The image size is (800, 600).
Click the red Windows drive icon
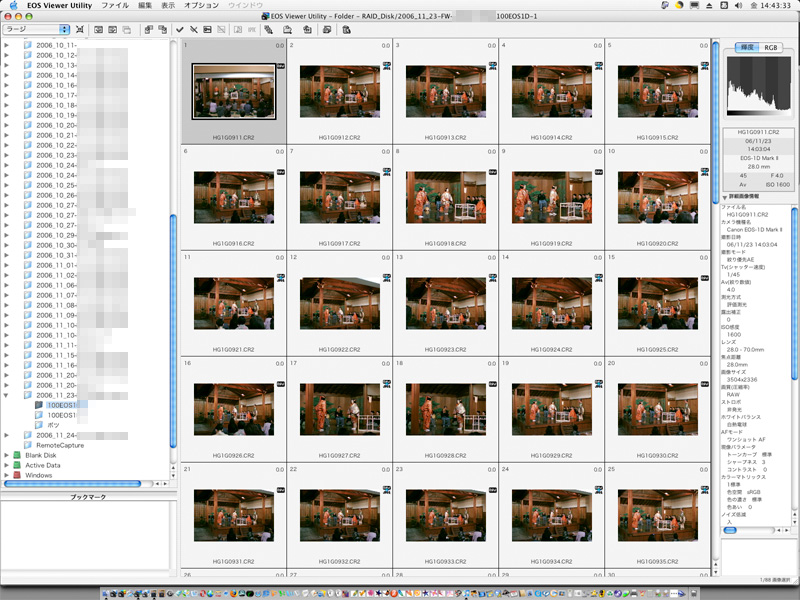(17, 475)
